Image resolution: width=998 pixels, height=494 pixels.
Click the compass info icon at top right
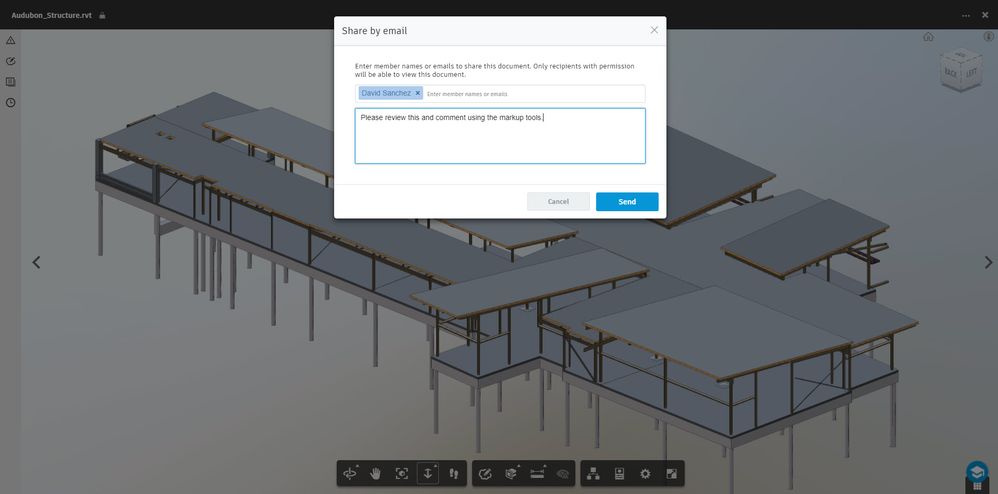[988, 37]
